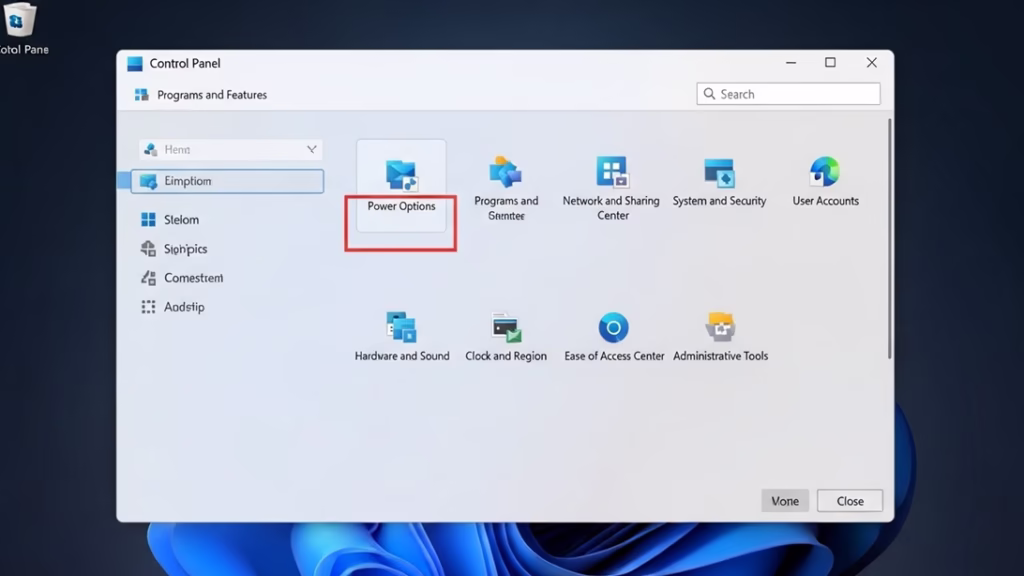The width and height of the screenshot is (1024, 576).
Task: Open Hardware and Sound icon
Action: pos(401,328)
